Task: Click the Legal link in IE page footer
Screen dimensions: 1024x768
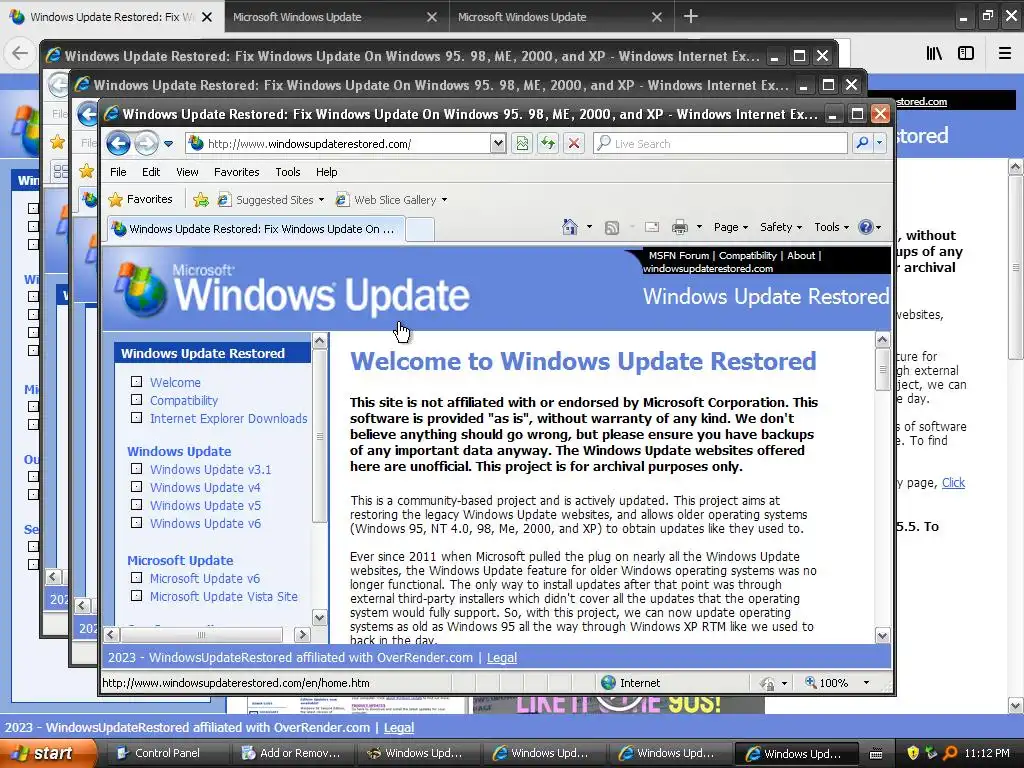Action: tap(502, 658)
